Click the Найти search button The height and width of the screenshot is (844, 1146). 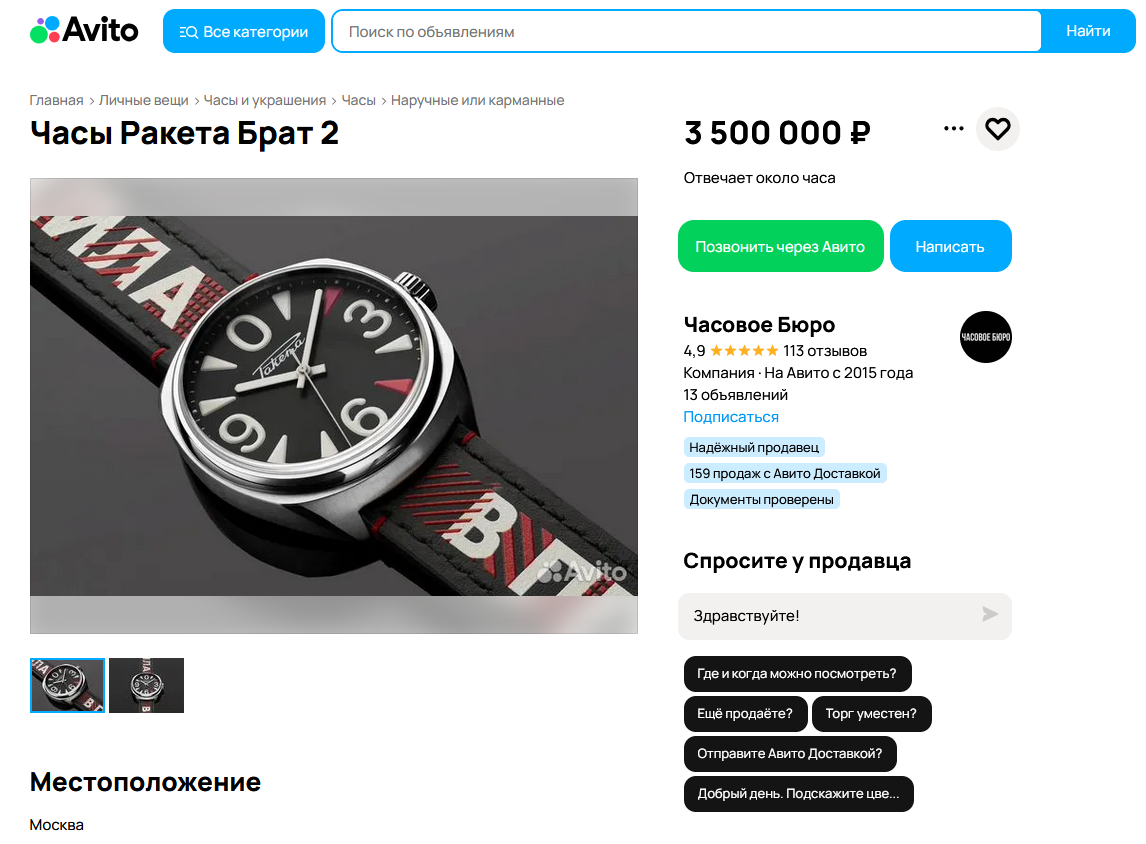(1088, 31)
